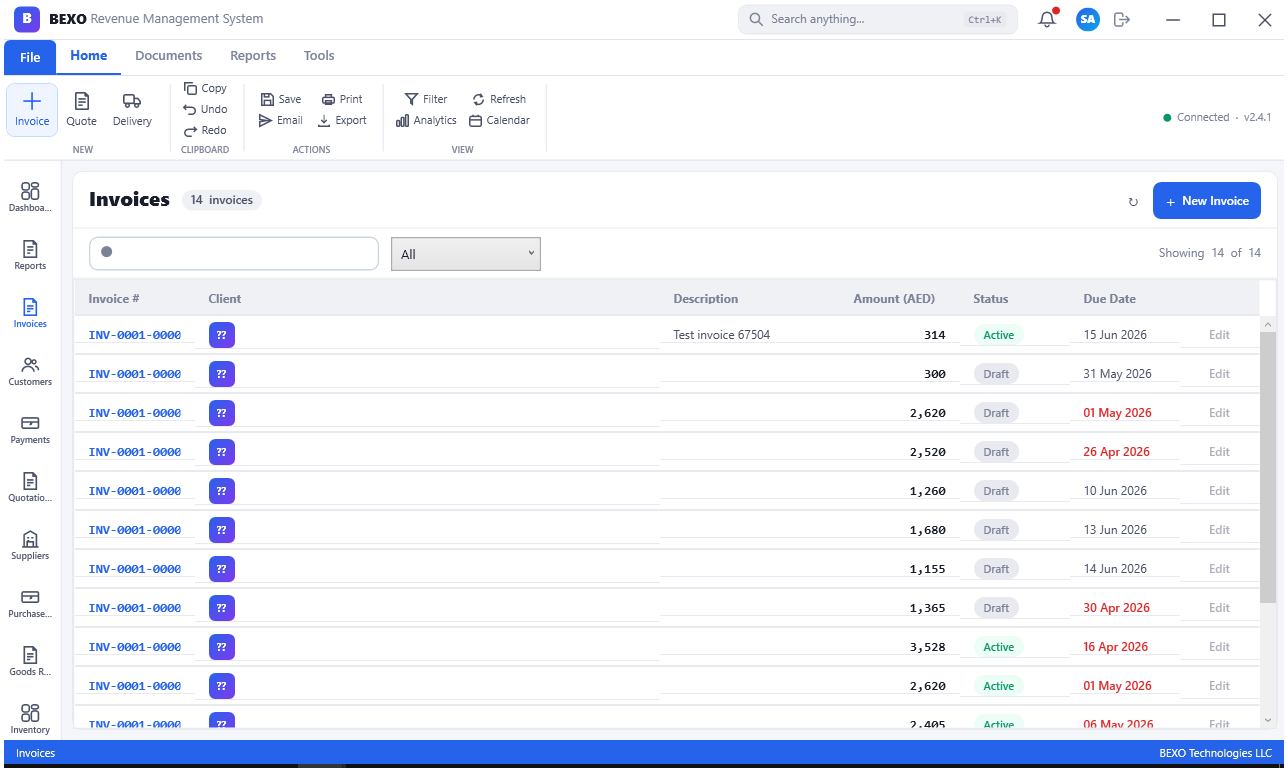Click the Connected status indicator

(1196, 117)
